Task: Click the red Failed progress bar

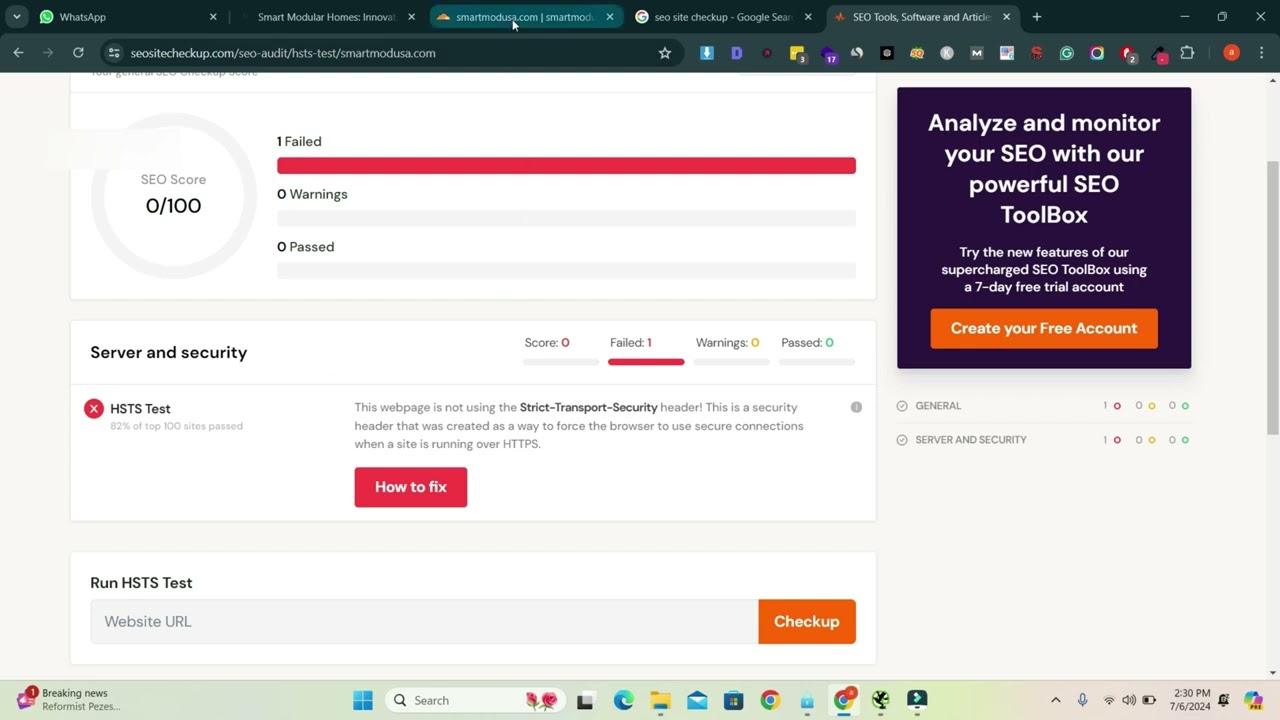Action: [x=566, y=166]
